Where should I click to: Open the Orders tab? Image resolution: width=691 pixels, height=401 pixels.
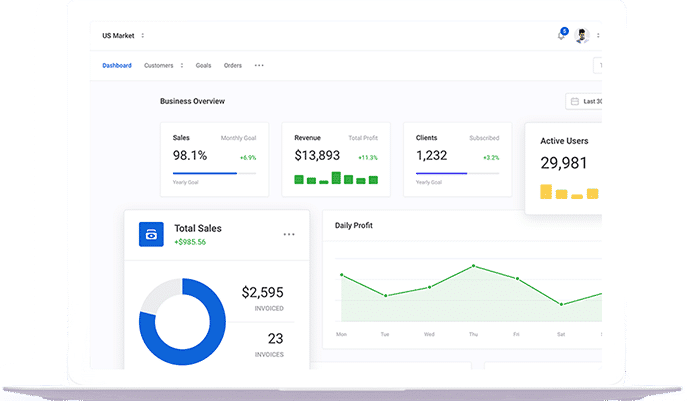click(233, 66)
